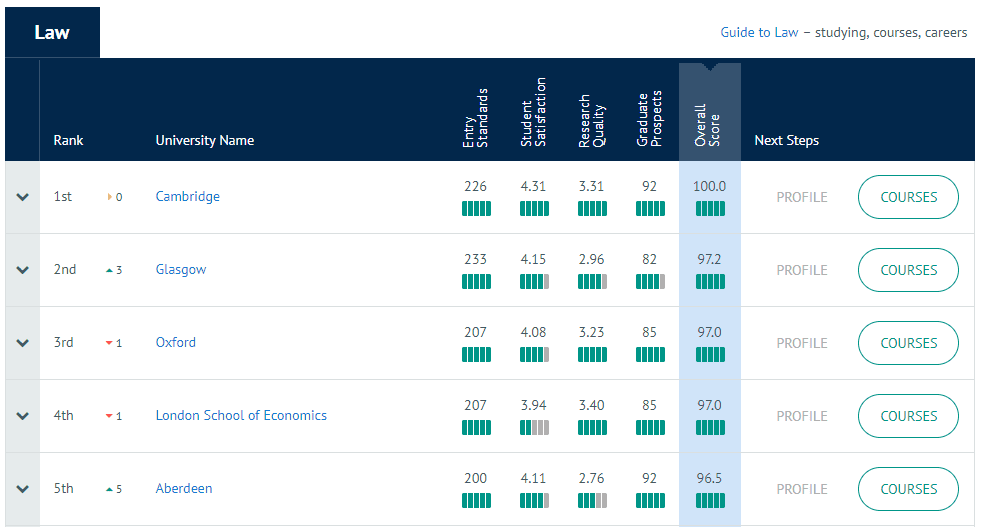This screenshot has height=527, width=984.
Task: View courses for London School of Economics
Action: click(x=908, y=416)
